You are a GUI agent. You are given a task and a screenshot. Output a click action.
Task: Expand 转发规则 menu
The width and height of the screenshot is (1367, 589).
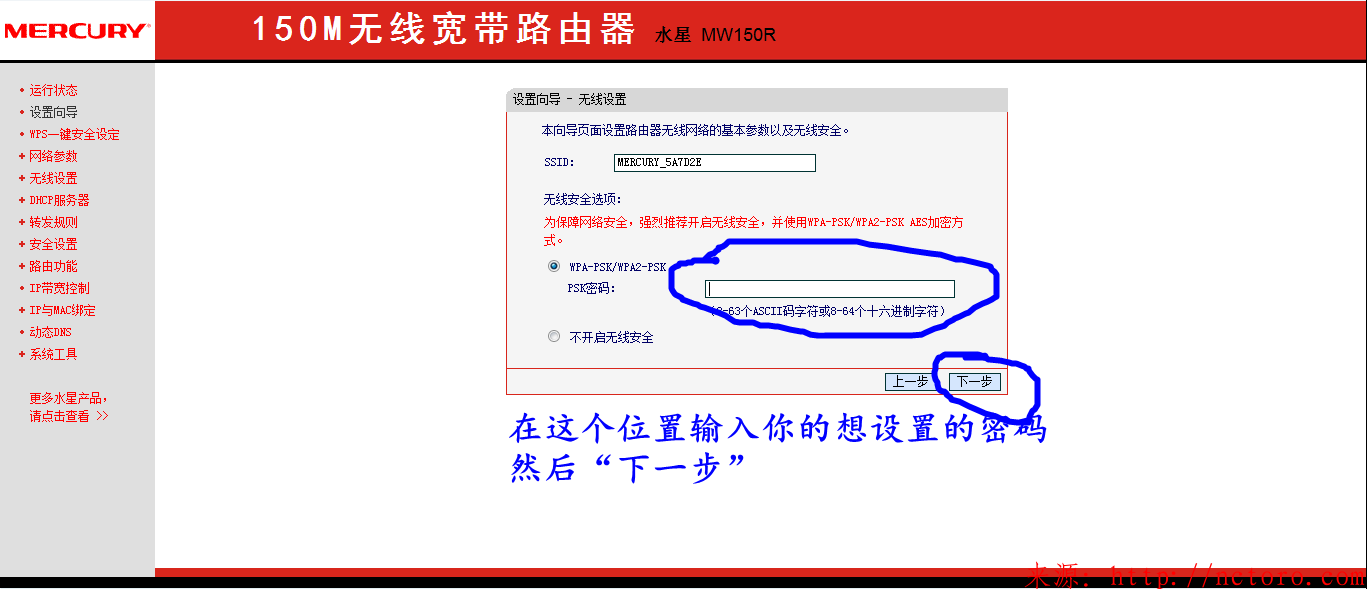(53, 222)
